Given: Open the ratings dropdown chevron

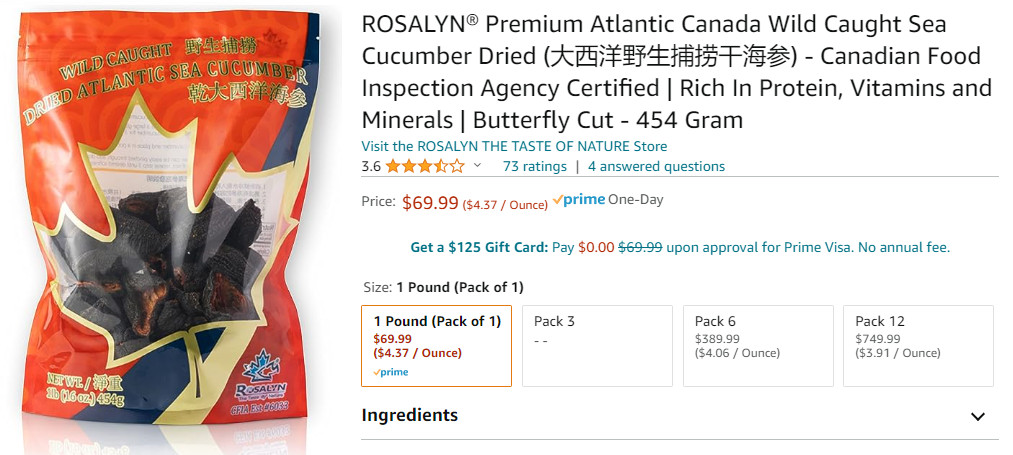Looking at the screenshot, I should [477, 166].
